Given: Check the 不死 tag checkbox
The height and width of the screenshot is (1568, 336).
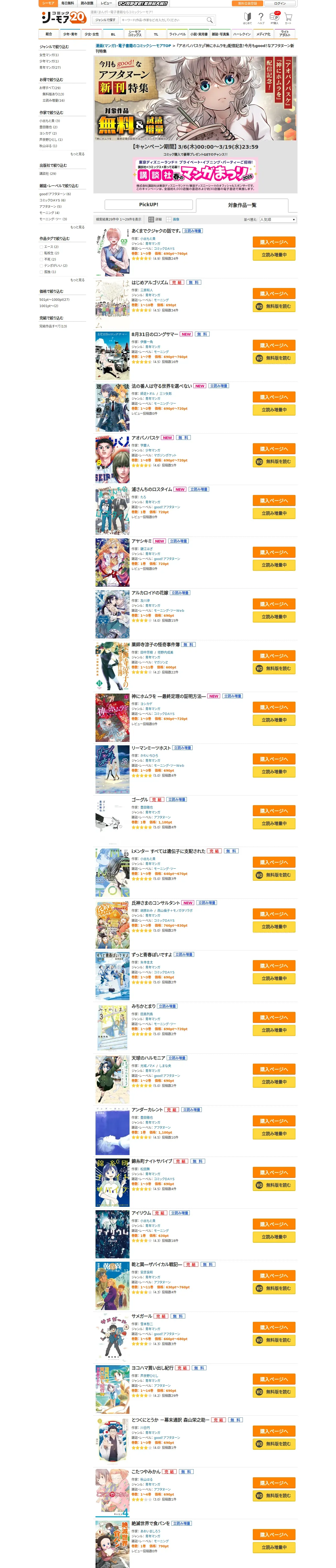Looking at the screenshot, I should (x=41, y=259).
